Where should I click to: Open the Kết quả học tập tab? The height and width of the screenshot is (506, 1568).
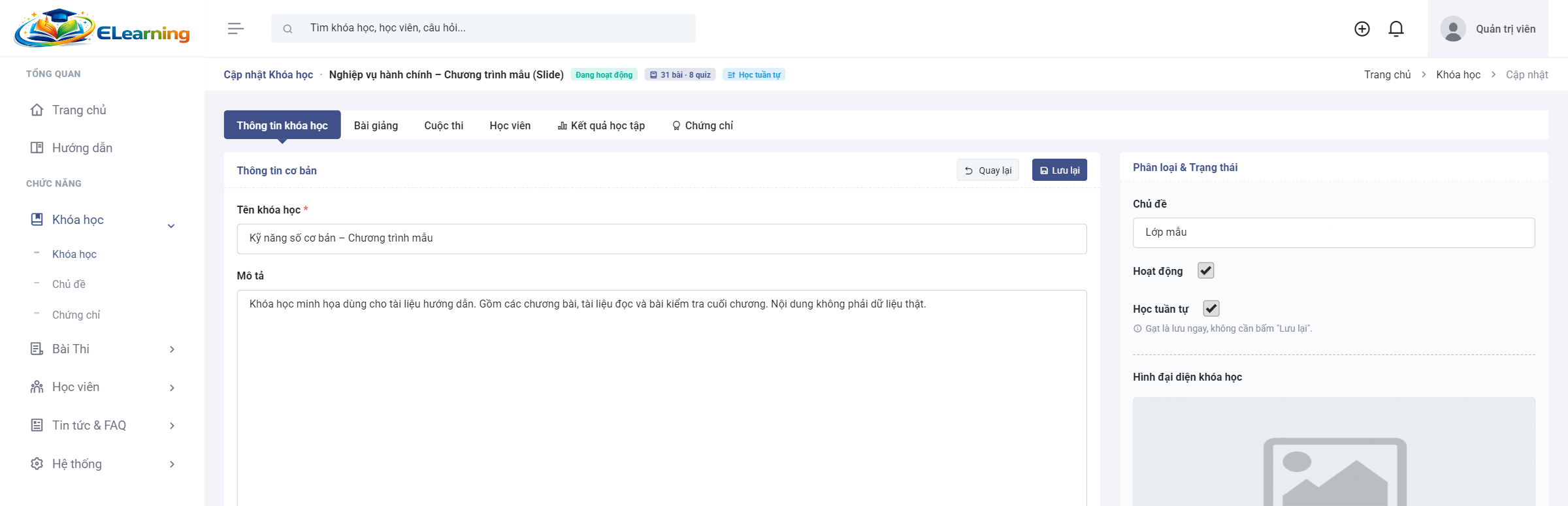click(x=601, y=125)
